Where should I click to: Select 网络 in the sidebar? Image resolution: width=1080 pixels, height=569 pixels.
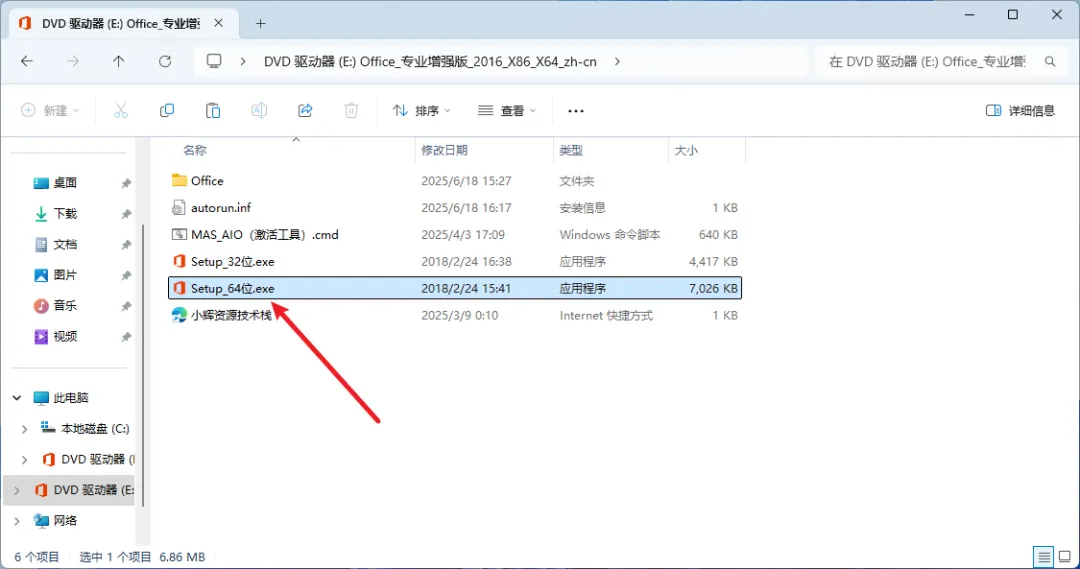(x=65, y=521)
